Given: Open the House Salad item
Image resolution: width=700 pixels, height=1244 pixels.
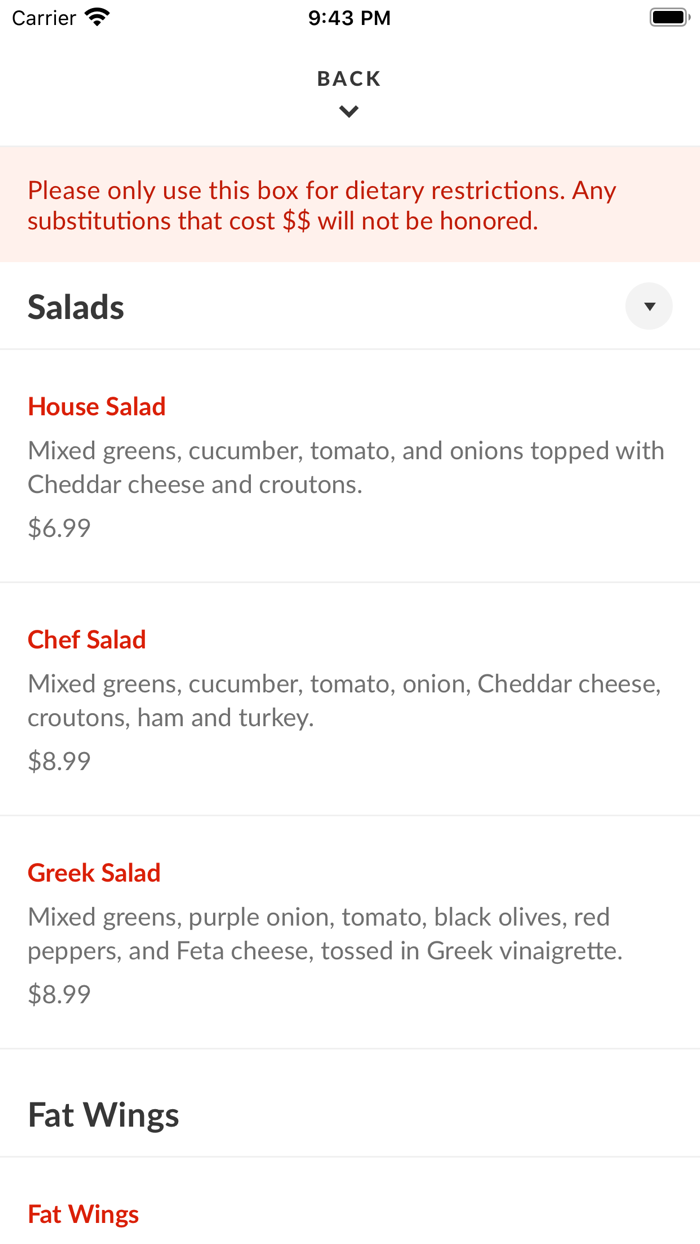Looking at the screenshot, I should [97, 407].
